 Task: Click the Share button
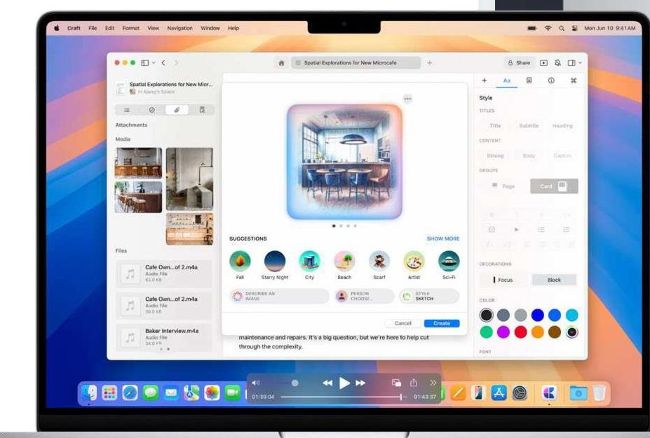pos(519,62)
